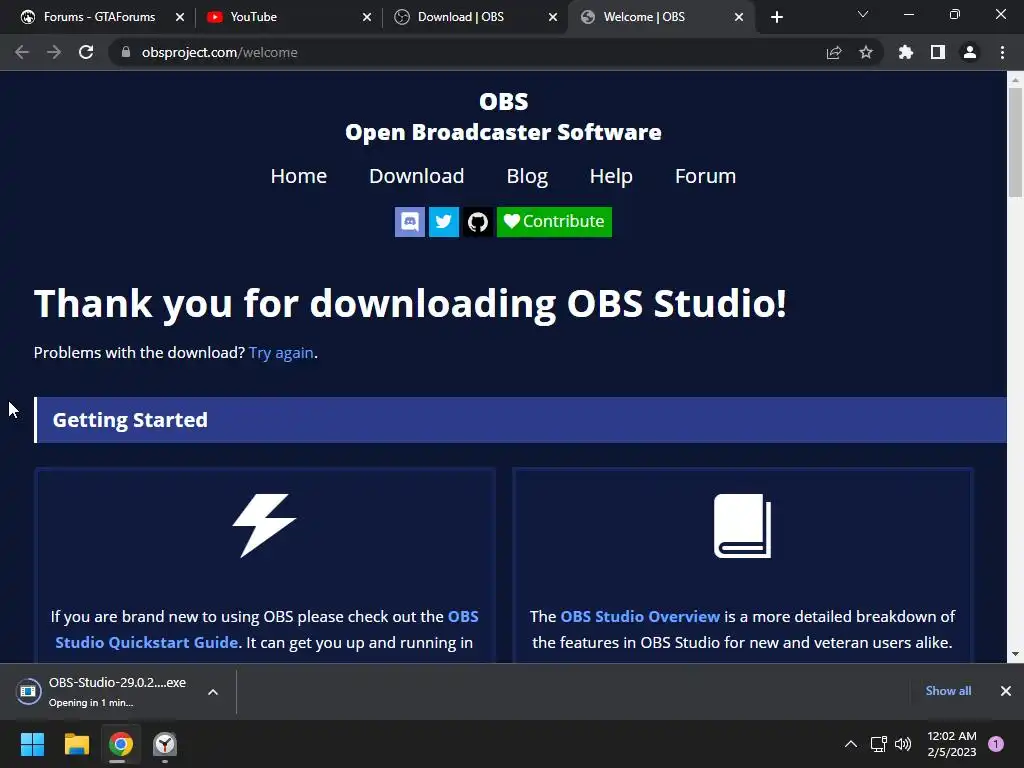Click the Thank you for downloading heading

click(x=410, y=304)
